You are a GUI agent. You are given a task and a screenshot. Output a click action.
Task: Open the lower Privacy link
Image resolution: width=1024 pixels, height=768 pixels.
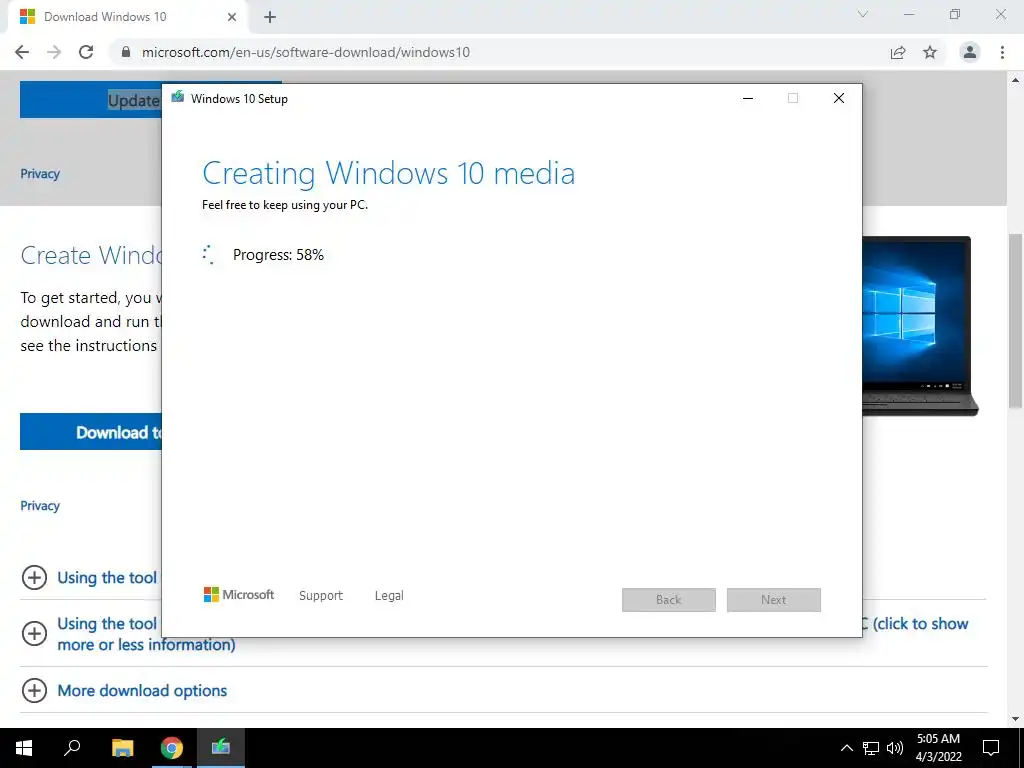(40, 505)
